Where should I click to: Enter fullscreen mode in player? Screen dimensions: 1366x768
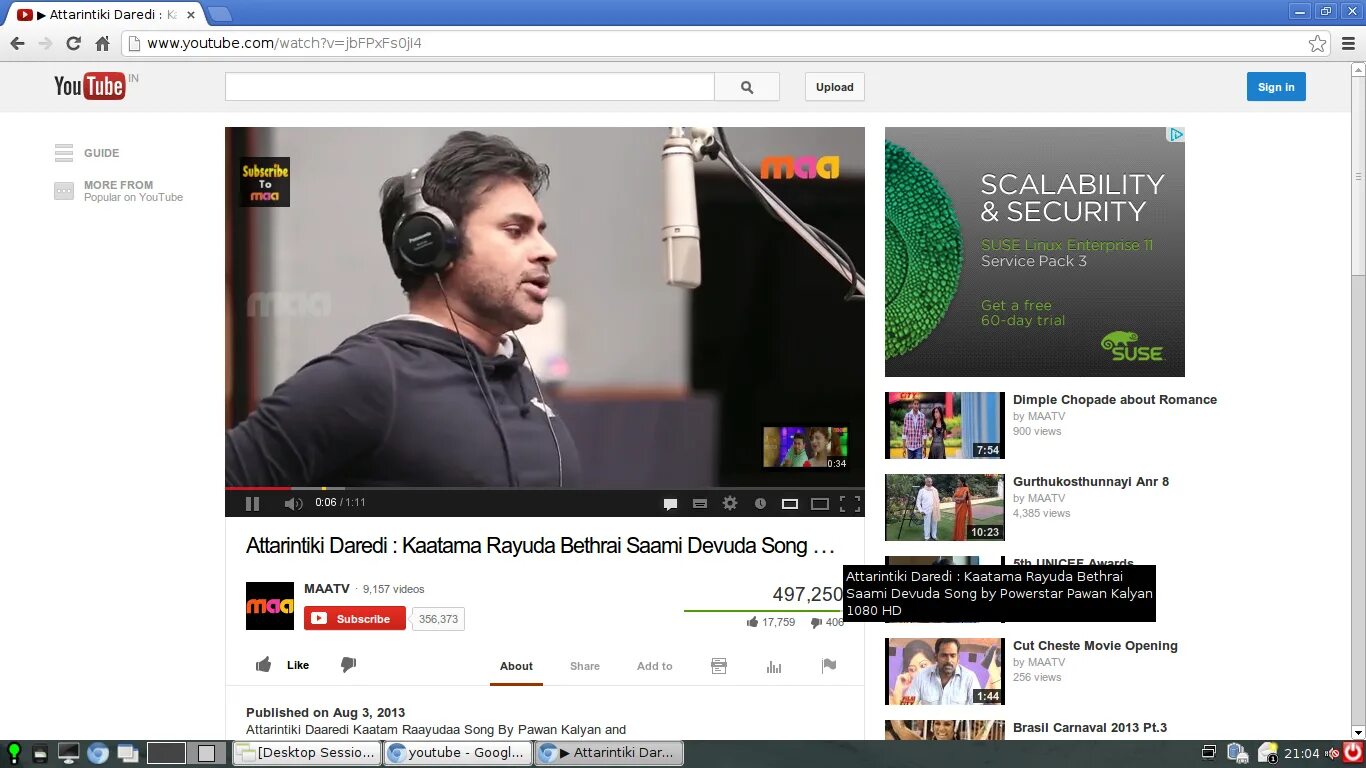850,504
